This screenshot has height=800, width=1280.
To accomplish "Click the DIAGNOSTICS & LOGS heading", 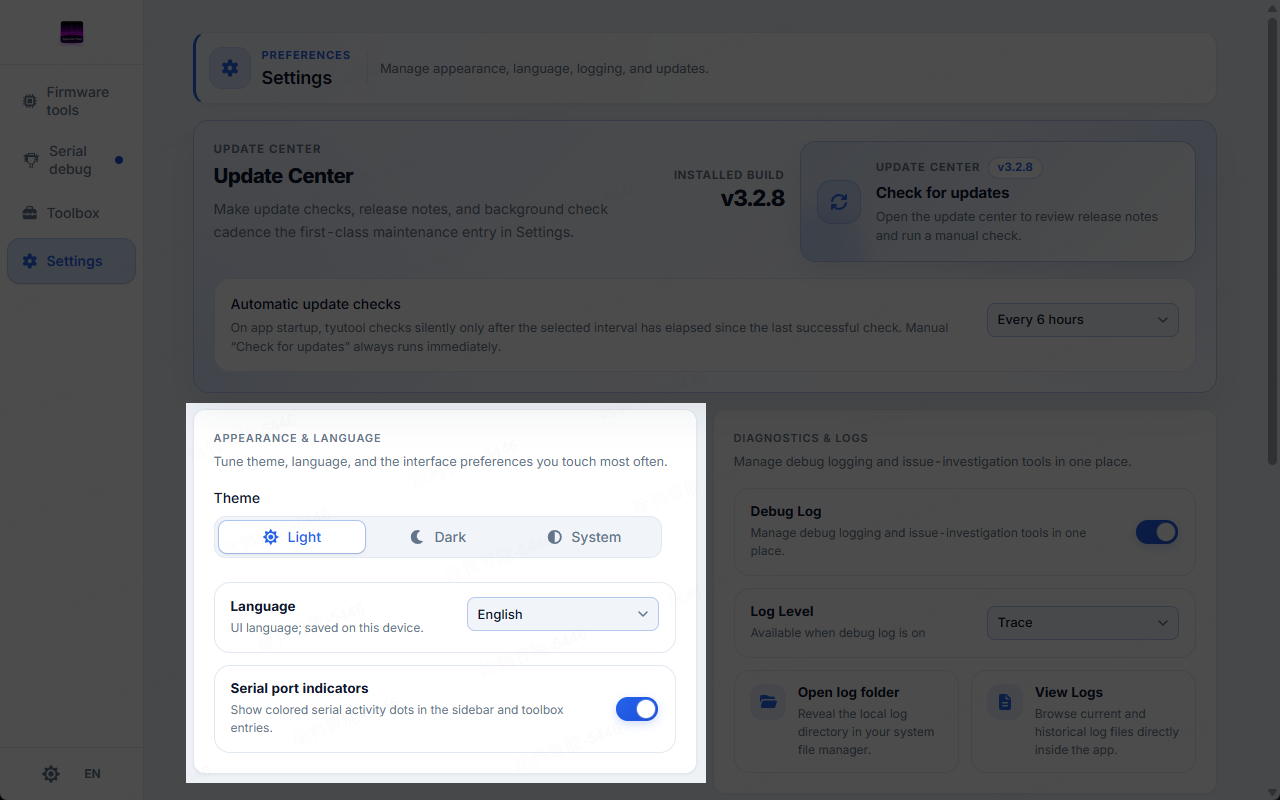I will (x=801, y=438).
